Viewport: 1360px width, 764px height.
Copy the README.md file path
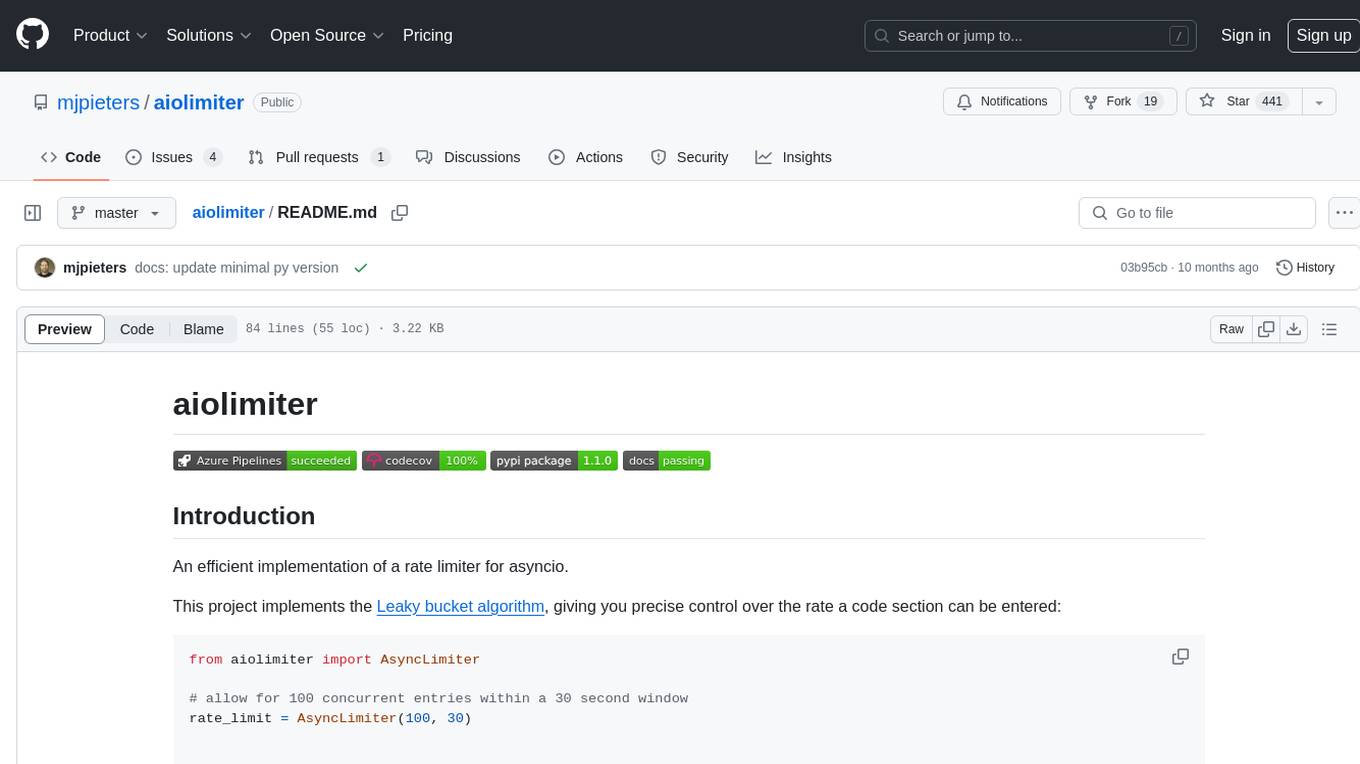(400, 213)
